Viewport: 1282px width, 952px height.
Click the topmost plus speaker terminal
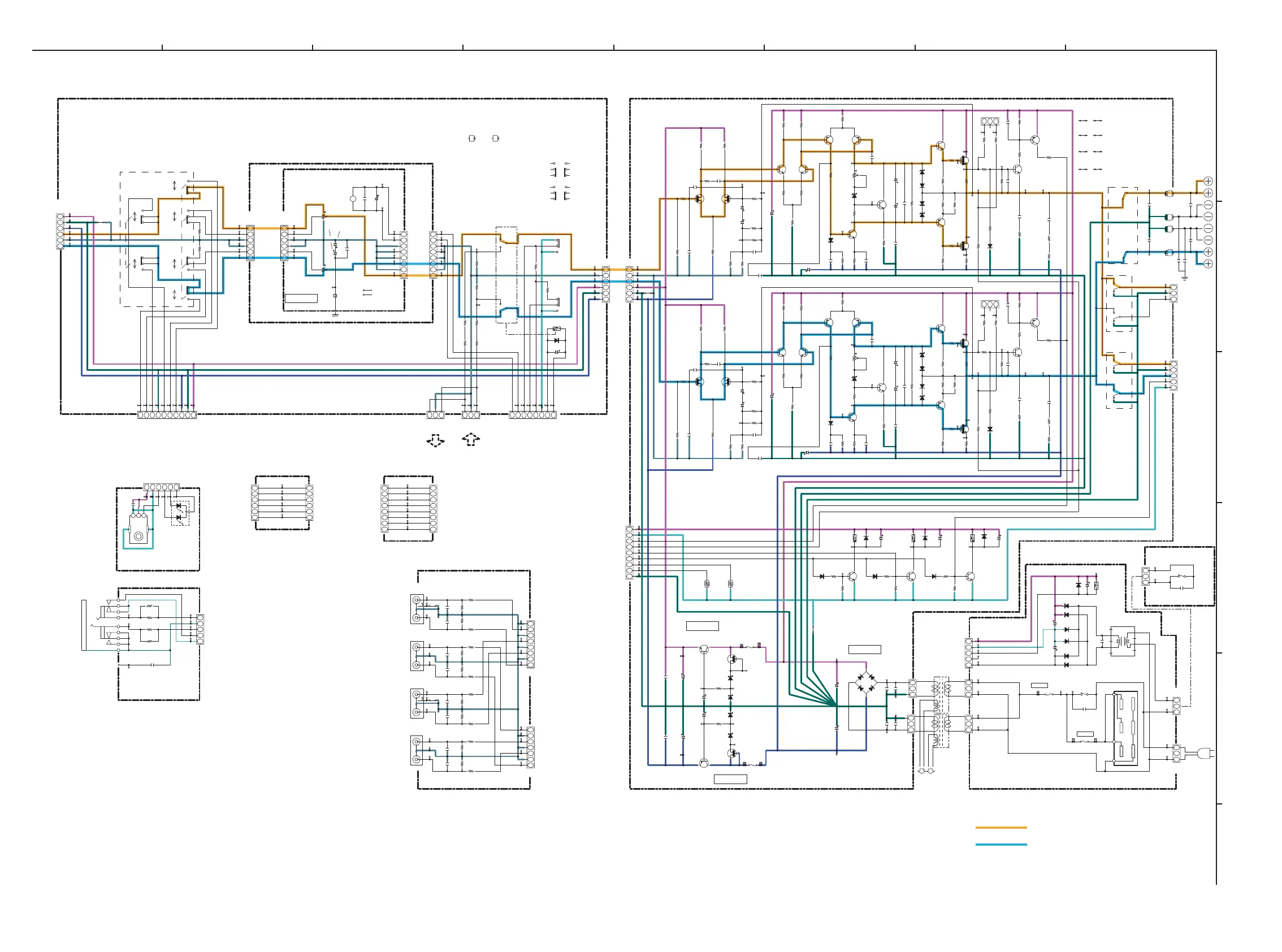pyautogui.click(x=1209, y=181)
